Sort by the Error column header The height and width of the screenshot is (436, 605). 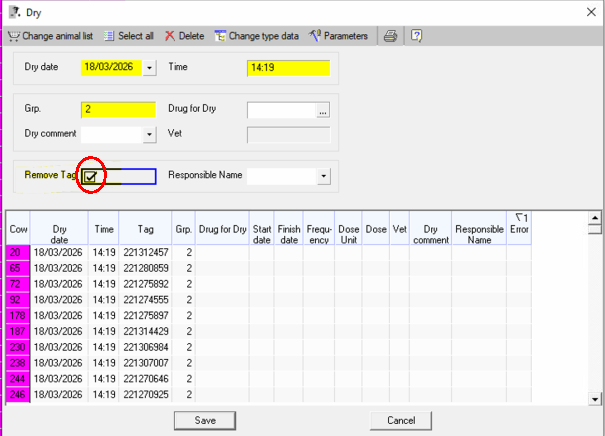click(519, 228)
